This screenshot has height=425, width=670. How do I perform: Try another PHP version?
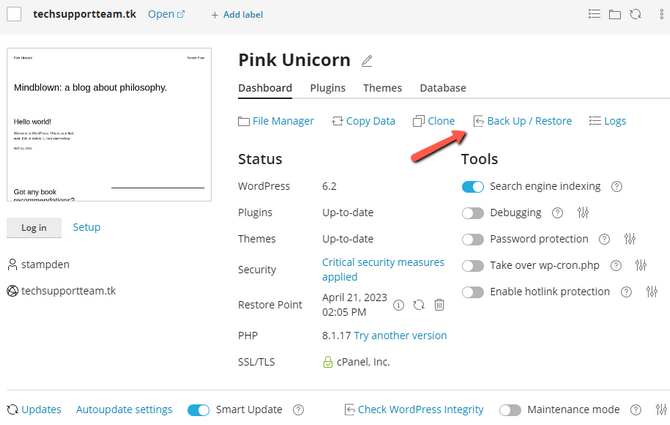point(400,336)
